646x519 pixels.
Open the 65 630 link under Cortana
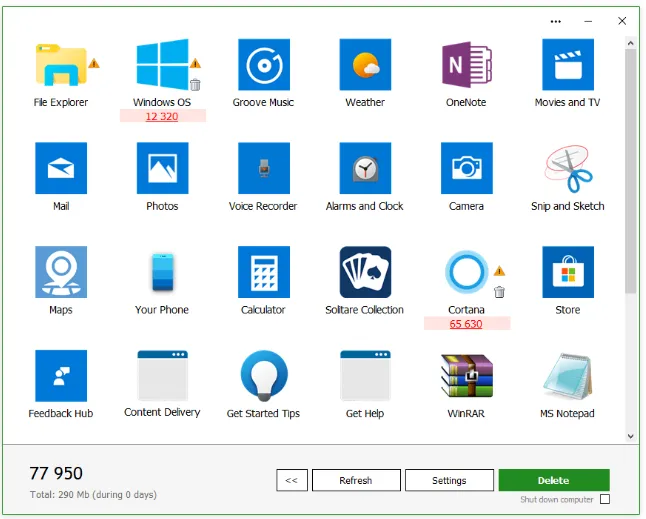[466, 324]
